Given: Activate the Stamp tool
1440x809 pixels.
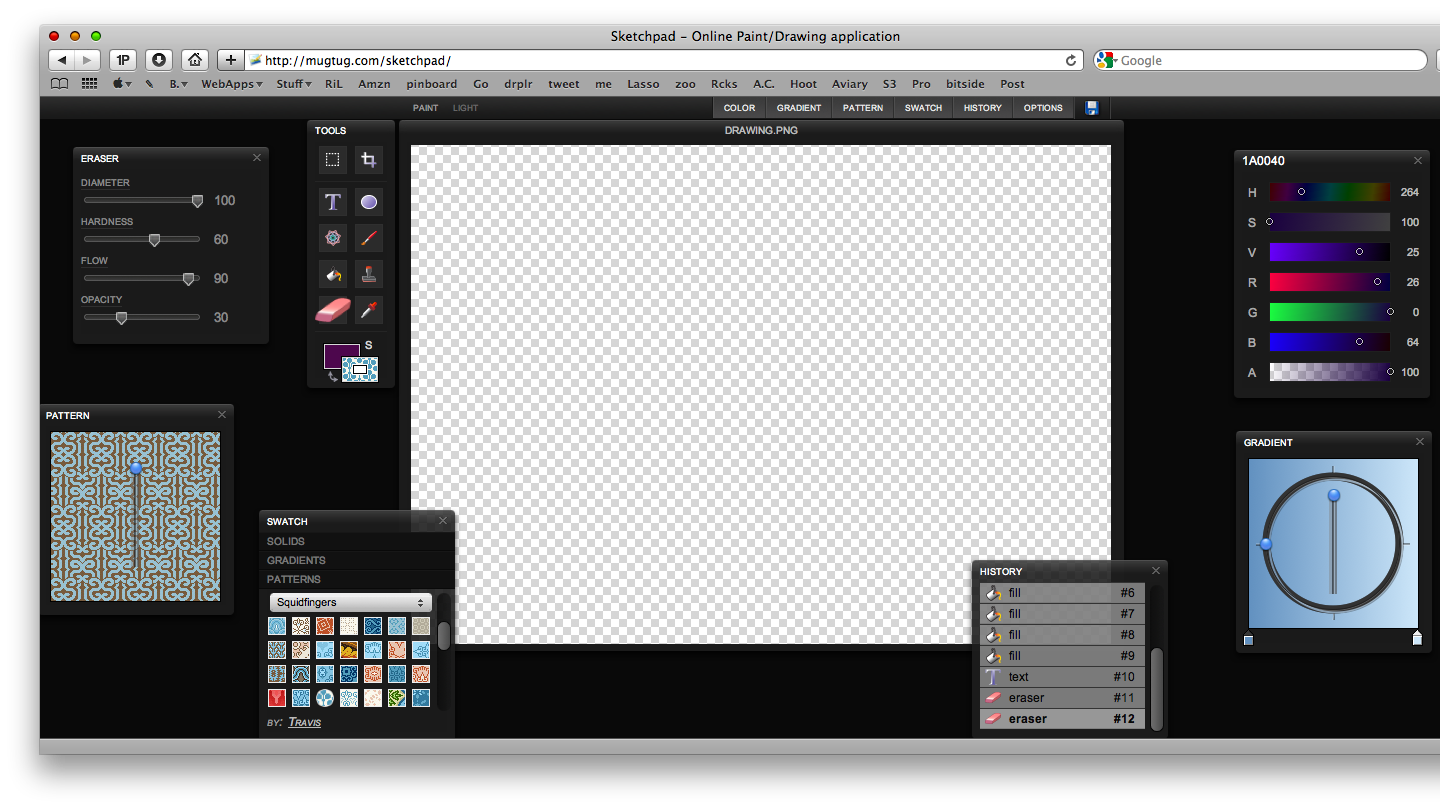Looking at the screenshot, I should click(368, 273).
